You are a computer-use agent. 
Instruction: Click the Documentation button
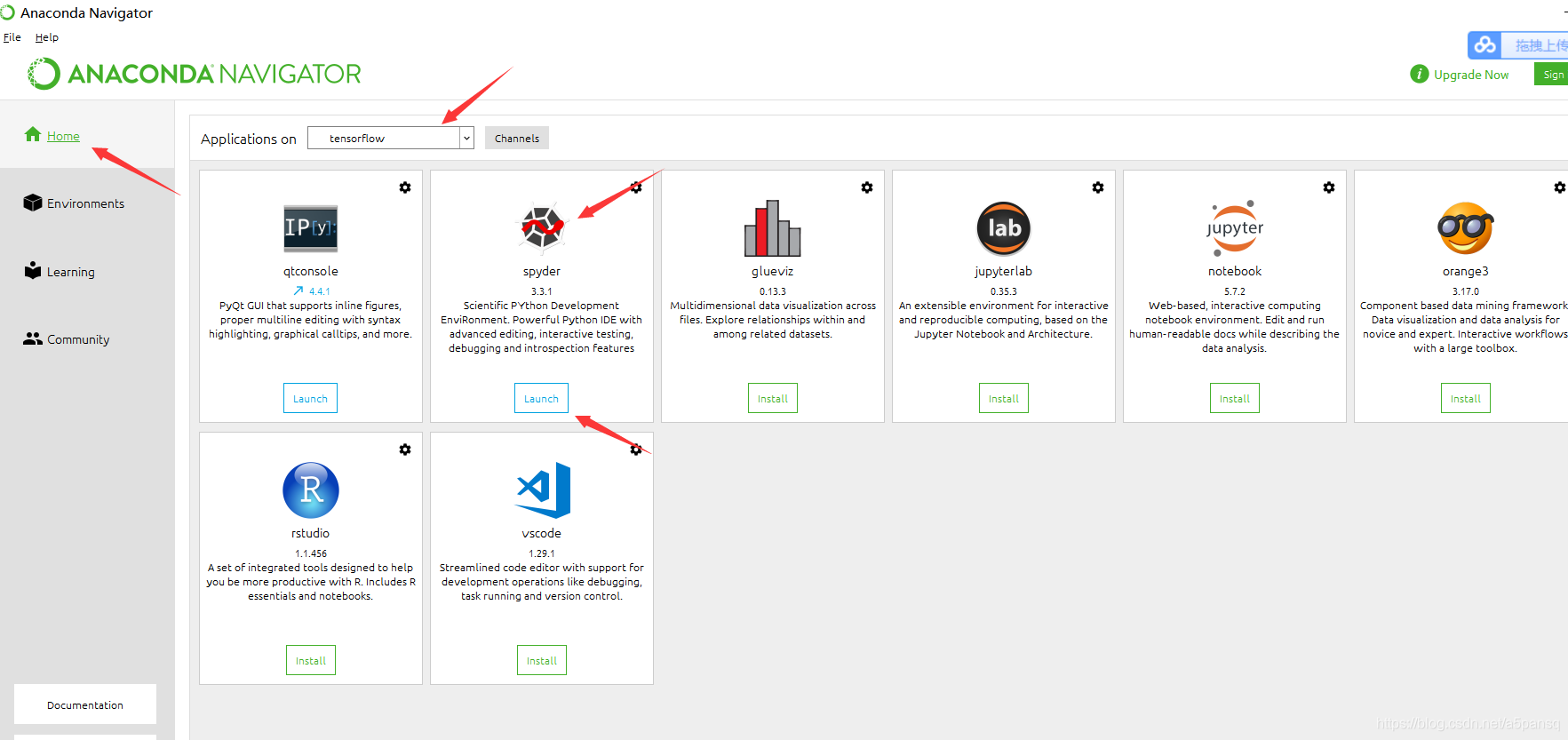[85, 704]
